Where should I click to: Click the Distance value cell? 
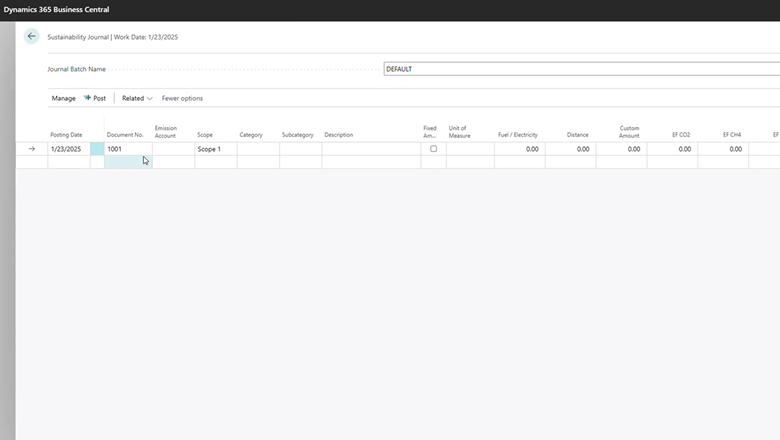click(x=570, y=149)
